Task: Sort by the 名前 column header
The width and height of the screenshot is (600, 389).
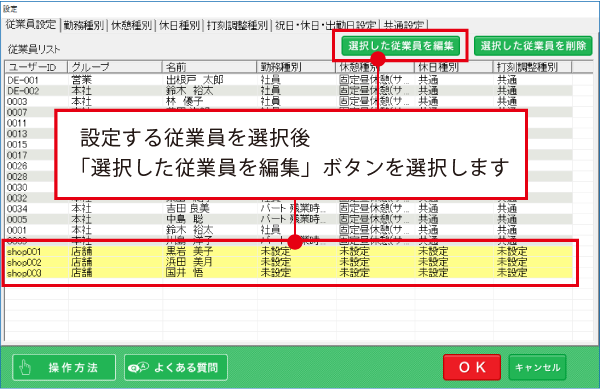Action: tap(209, 67)
